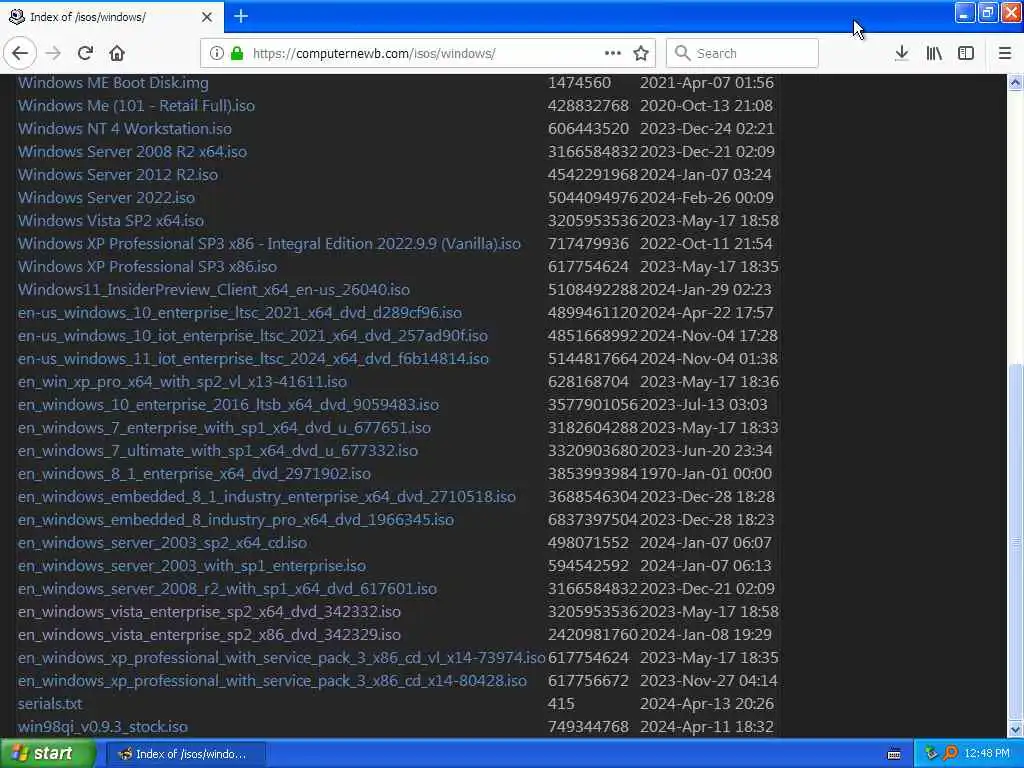Screen dimensions: 1024x768
Task: Click scrollbar down arrow
Action: tap(1015, 729)
